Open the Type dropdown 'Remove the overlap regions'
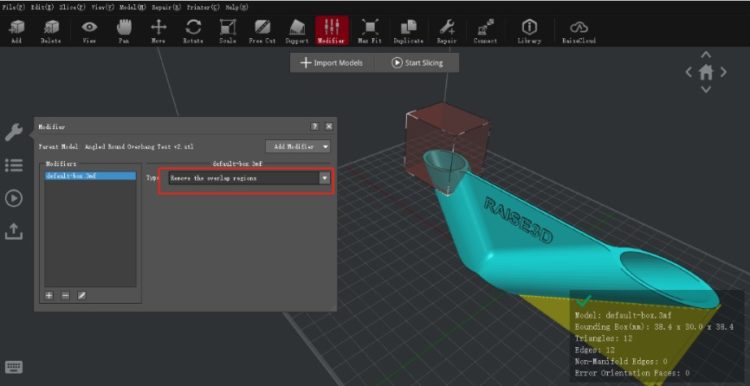This screenshot has width=750, height=386. (x=249, y=178)
